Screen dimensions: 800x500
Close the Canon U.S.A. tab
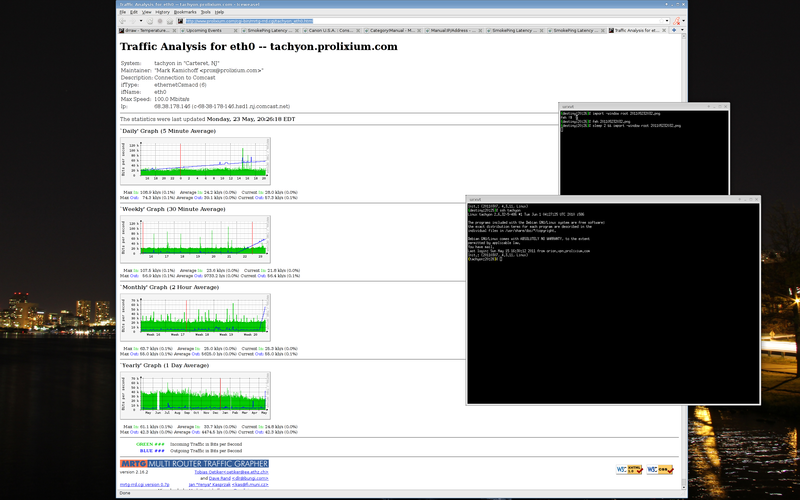358,31
